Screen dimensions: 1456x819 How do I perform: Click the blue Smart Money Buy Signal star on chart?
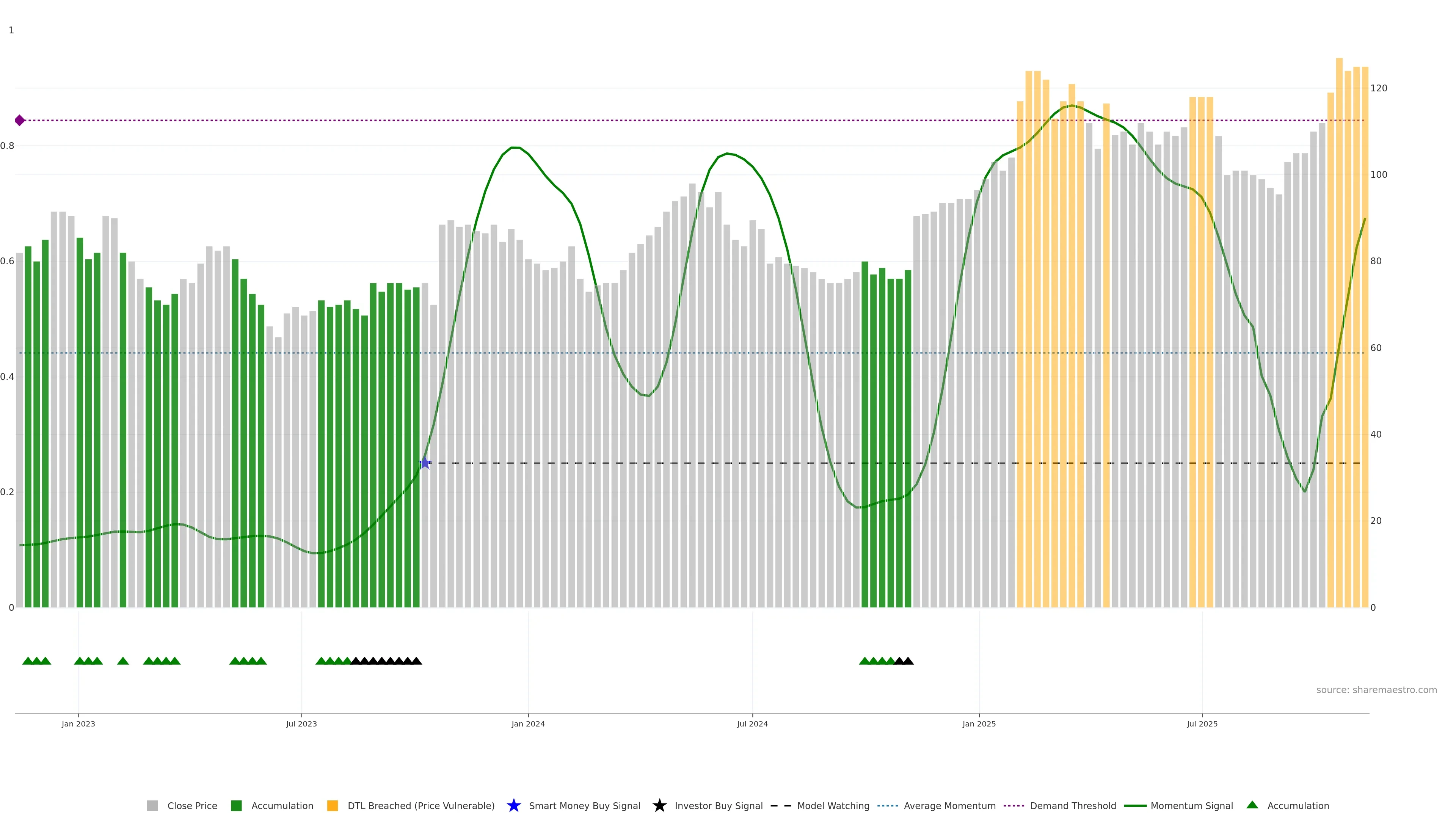pyautogui.click(x=425, y=463)
